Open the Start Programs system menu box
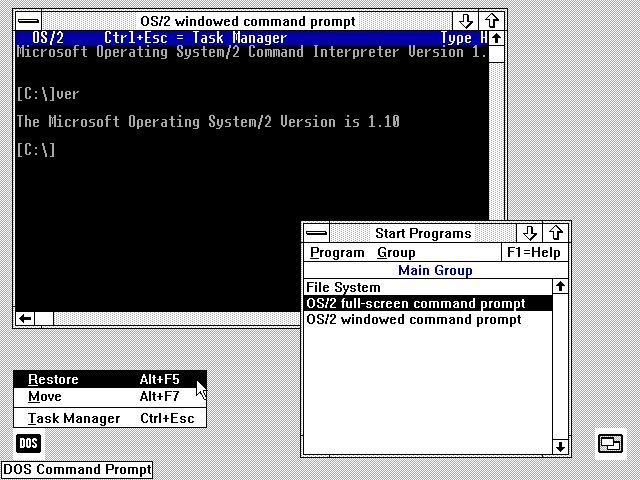Viewport: 640px width, 480px height. click(319, 233)
